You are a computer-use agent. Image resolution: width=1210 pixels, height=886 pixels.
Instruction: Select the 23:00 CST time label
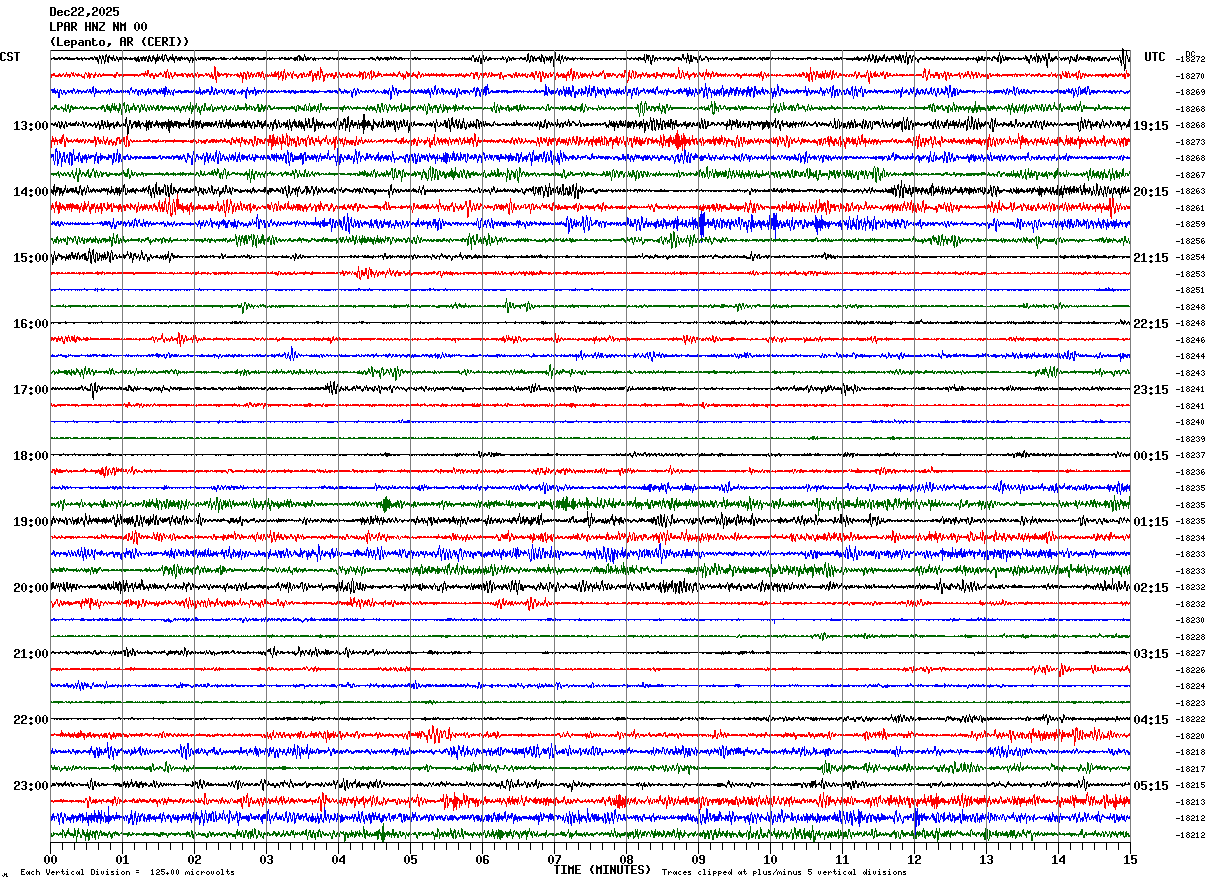point(31,786)
